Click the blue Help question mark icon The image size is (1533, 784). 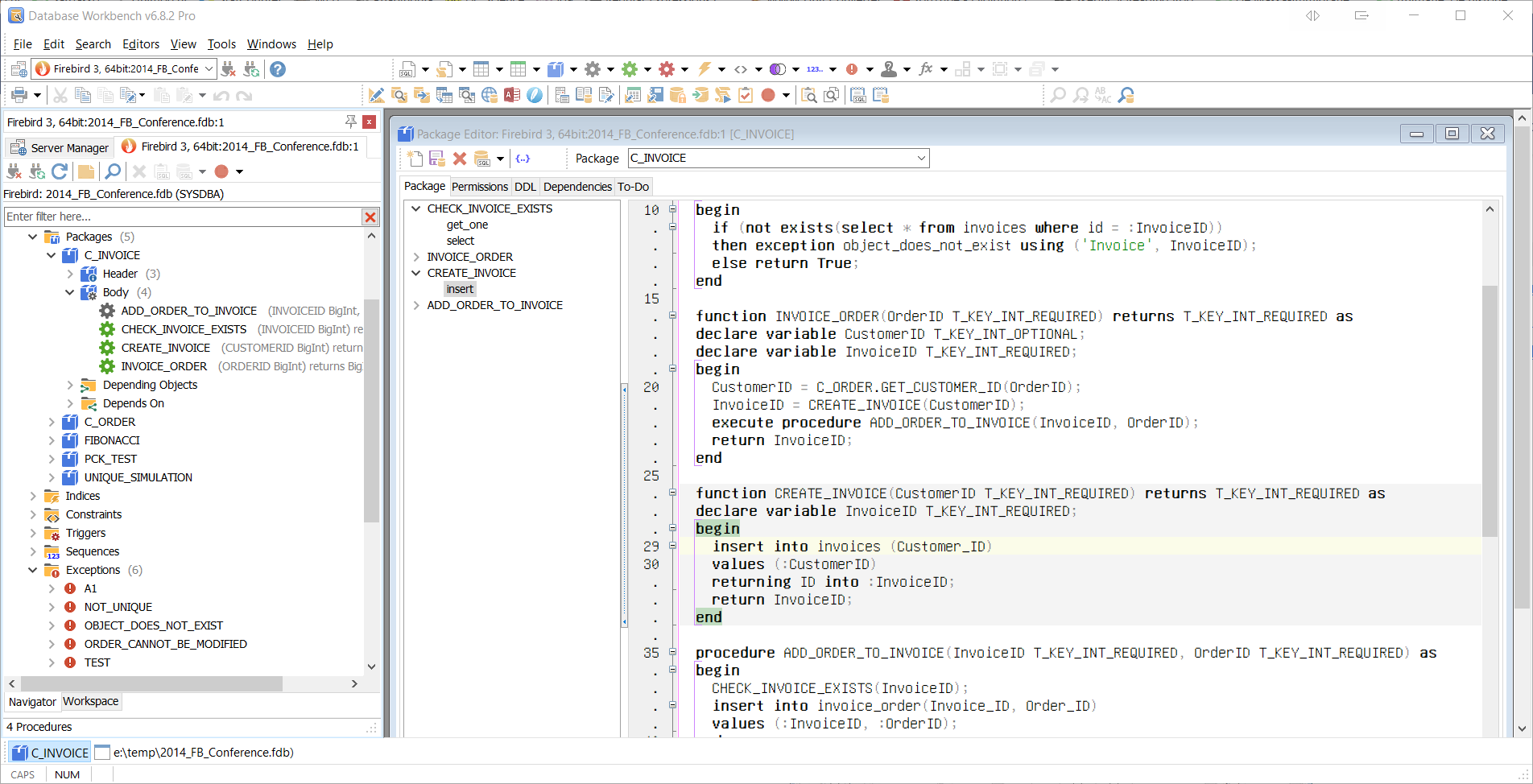278,69
